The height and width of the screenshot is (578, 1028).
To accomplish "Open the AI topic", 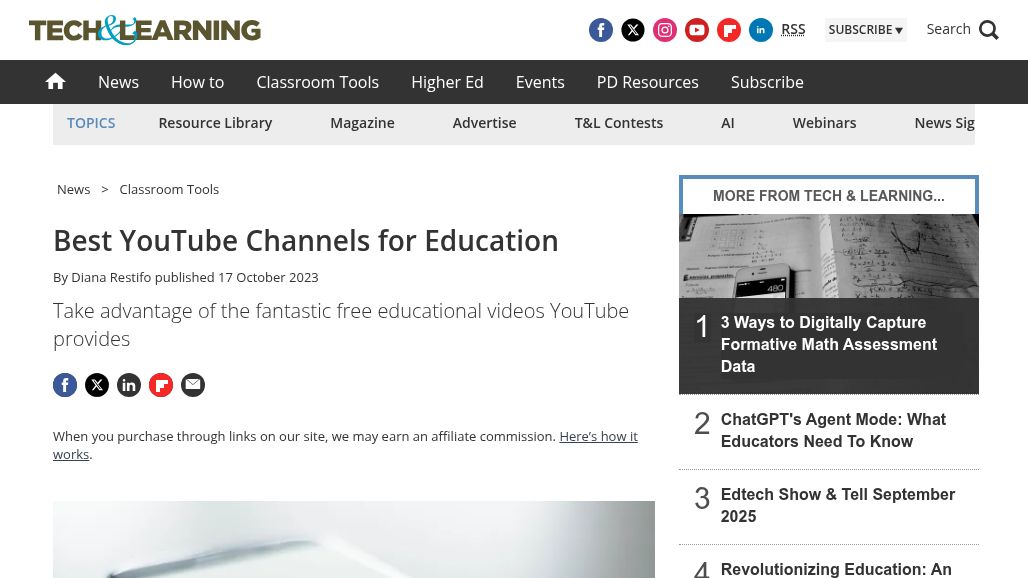I will [728, 123].
